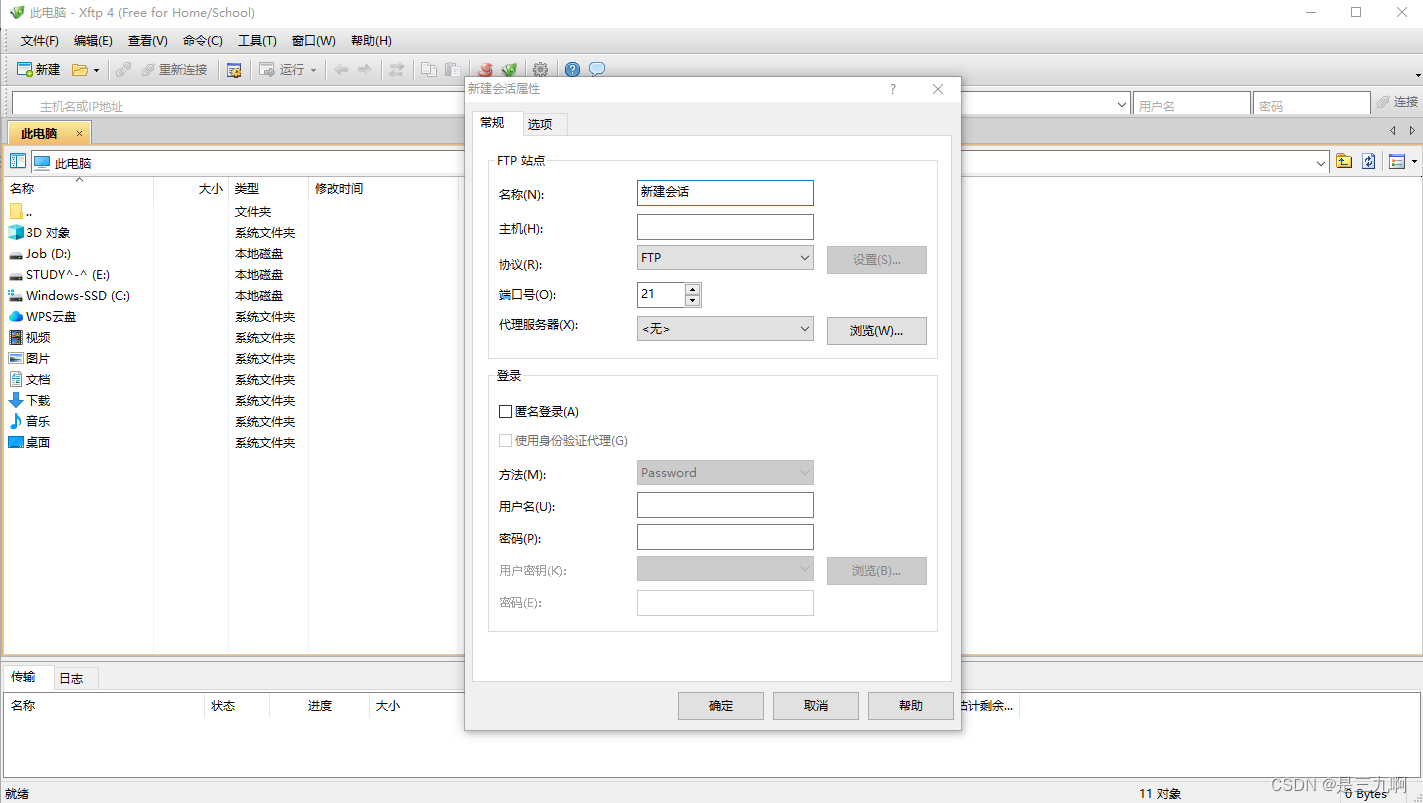The height and width of the screenshot is (803, 1423).
Task: Open the 代理服务器 proxy server dropdown
Action: (724, 328)
